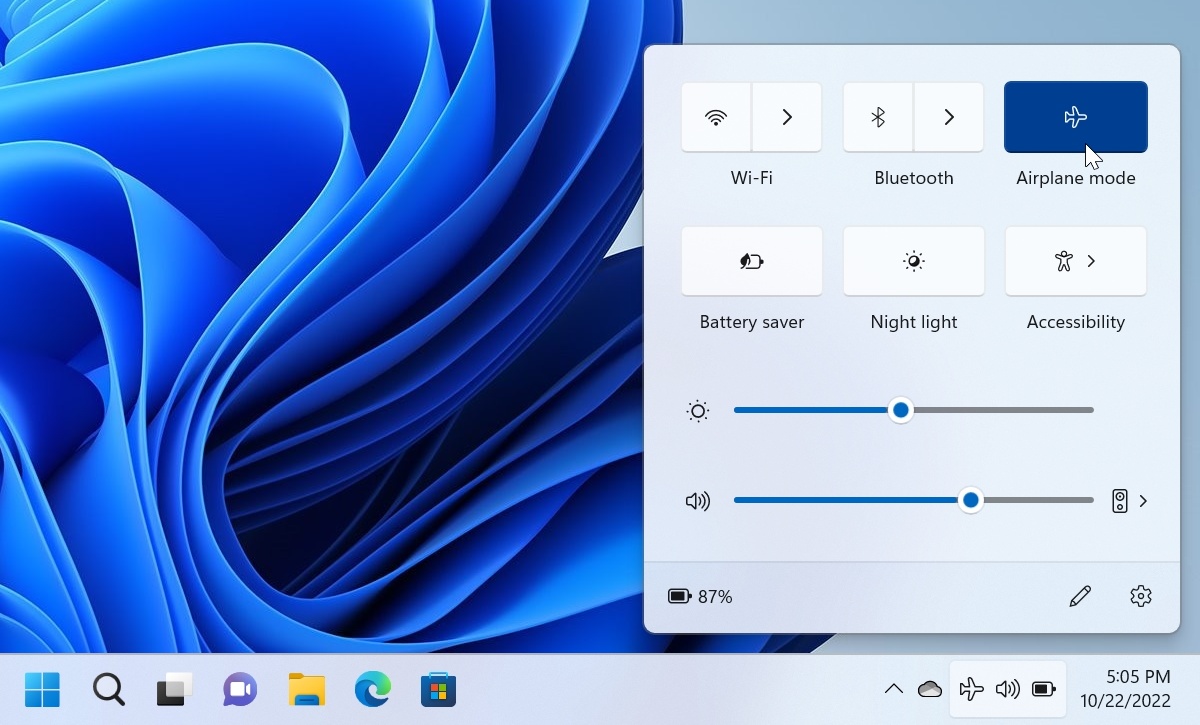
Task: Open sound output device selector
Action: 1130,501
